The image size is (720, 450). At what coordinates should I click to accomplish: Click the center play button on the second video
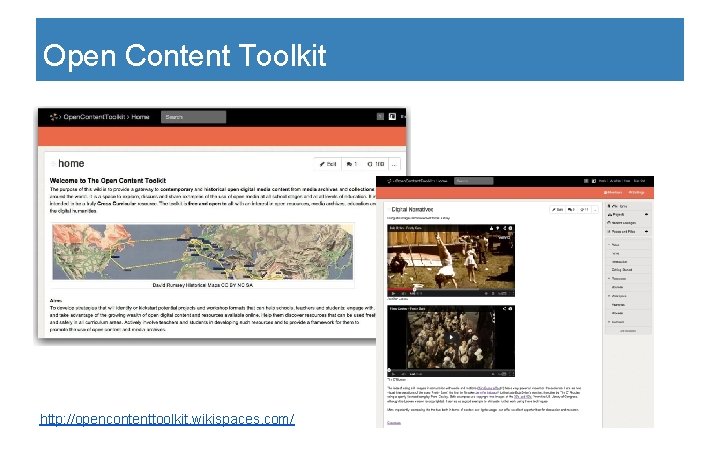pos(451,338)
